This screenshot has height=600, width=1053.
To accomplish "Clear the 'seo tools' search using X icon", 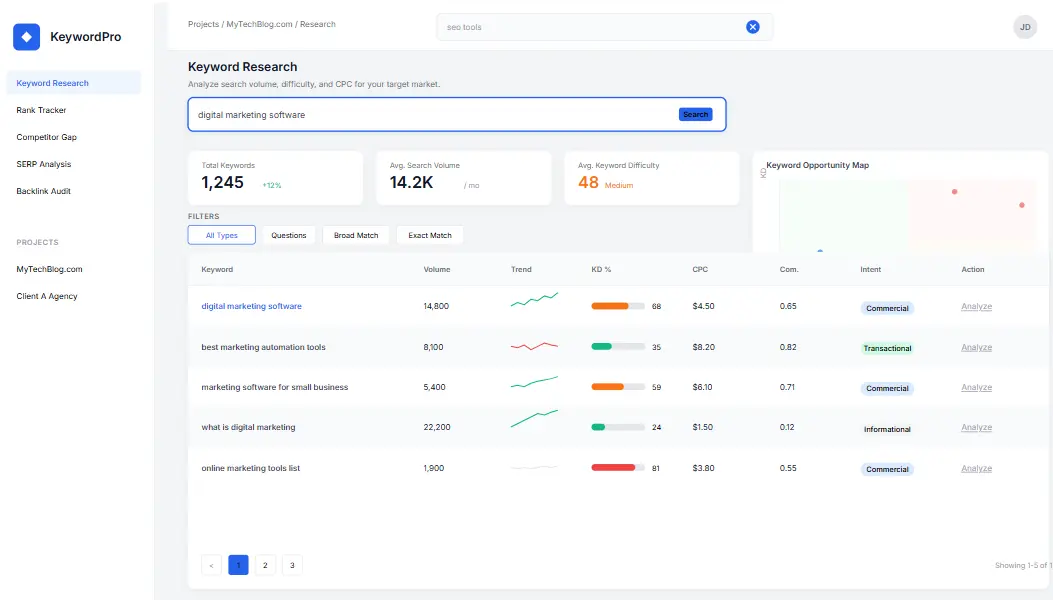I will click(x=753, y=27).
